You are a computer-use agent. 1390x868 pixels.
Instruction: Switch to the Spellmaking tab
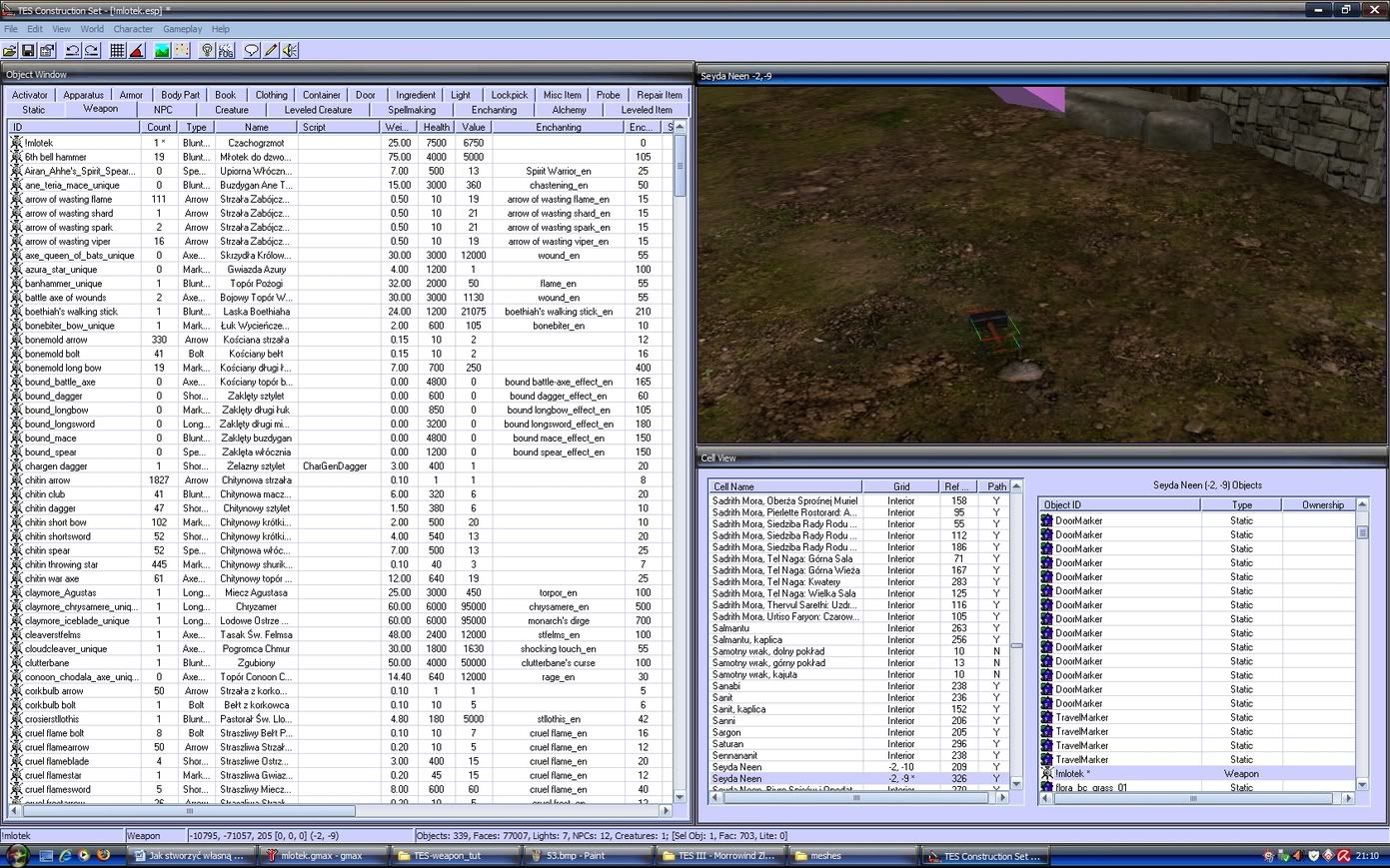pyautogui.click(x=412, y=110)
